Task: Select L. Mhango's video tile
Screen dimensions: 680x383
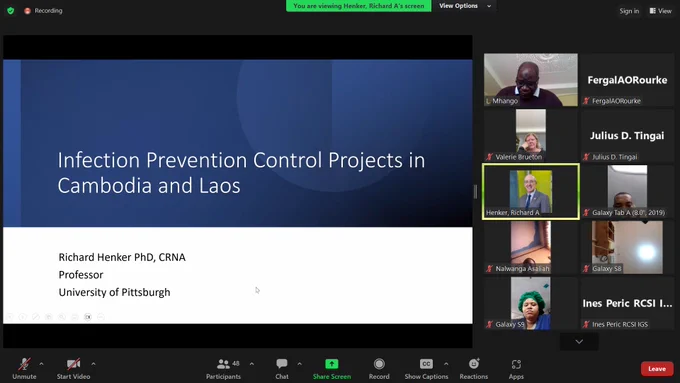Action: [531, 80]
